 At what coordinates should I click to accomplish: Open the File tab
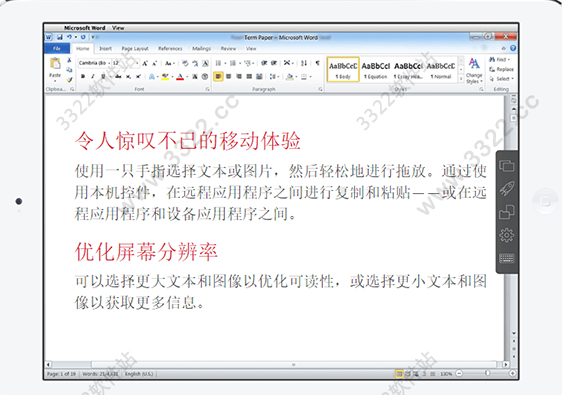click(57, 48)
